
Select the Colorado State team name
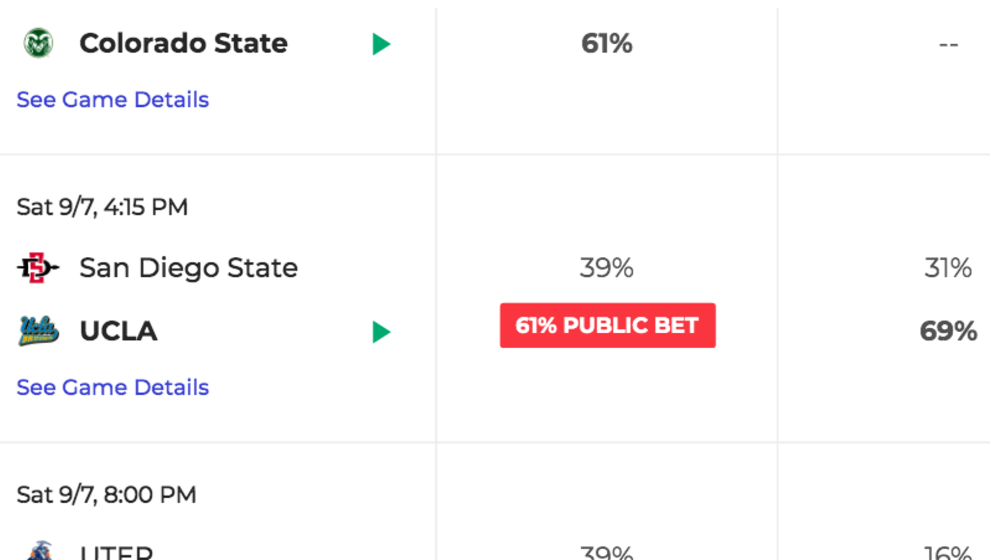pyautogui.click(x=183, y=44)
